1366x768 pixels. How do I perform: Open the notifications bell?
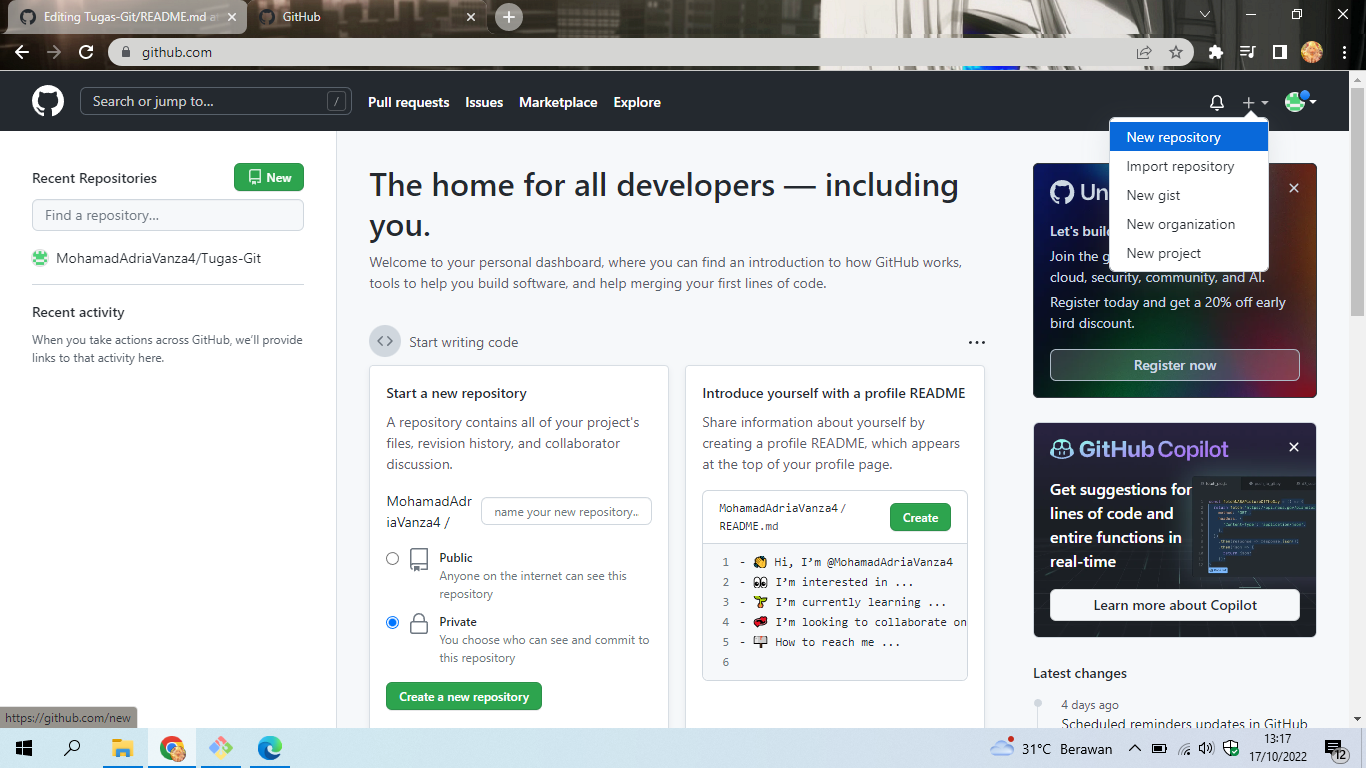click(1216, 101)
